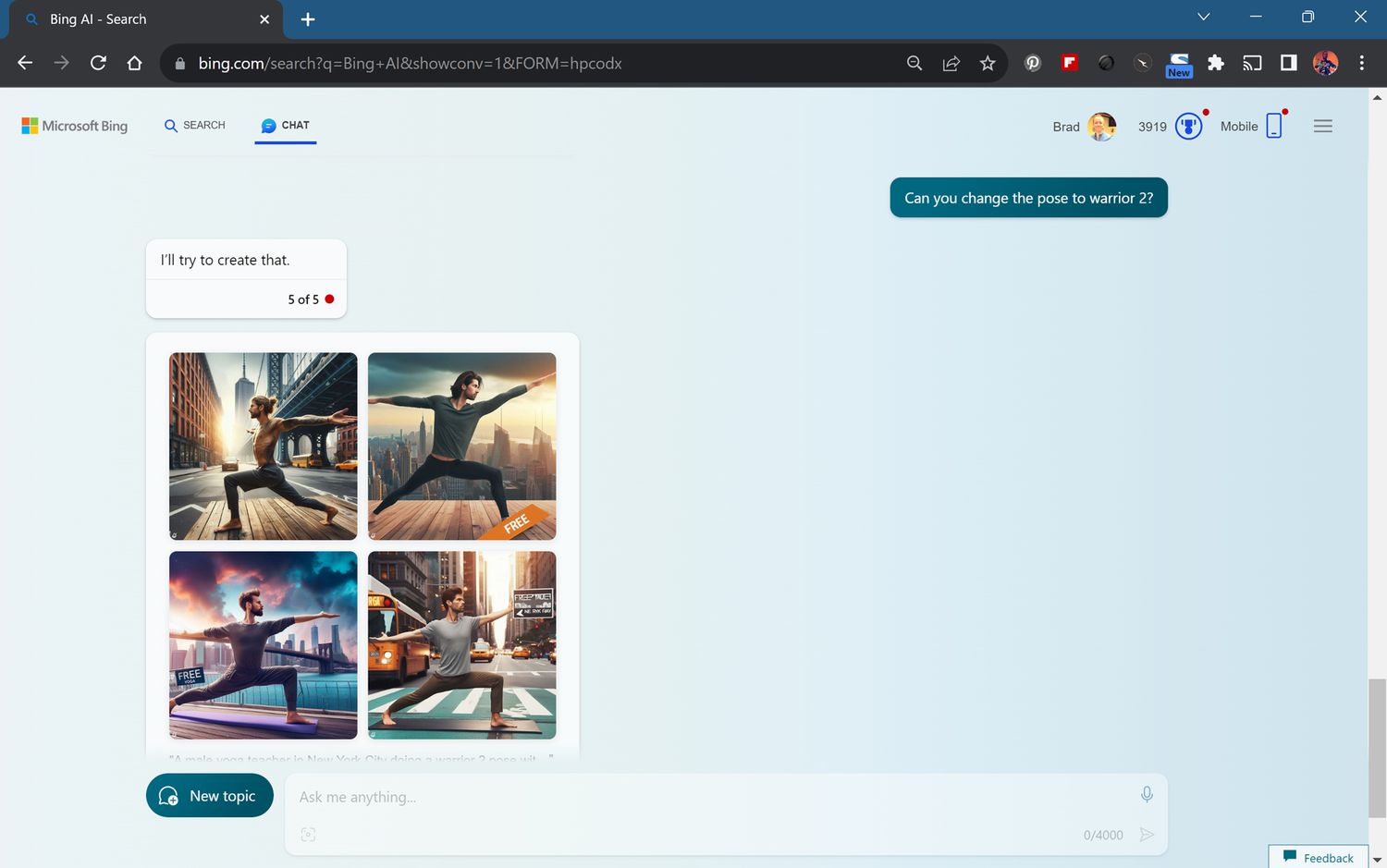This screenshot has height=868, width=1387.
Task: Click the Pinterest extension icon
Action: [x=1033, y=63]
